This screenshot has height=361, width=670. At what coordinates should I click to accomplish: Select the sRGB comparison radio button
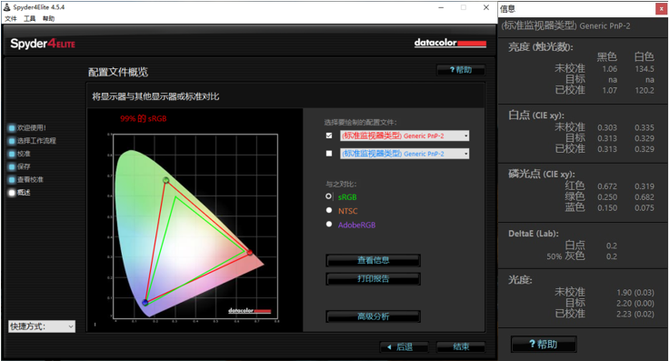[329, 197]
